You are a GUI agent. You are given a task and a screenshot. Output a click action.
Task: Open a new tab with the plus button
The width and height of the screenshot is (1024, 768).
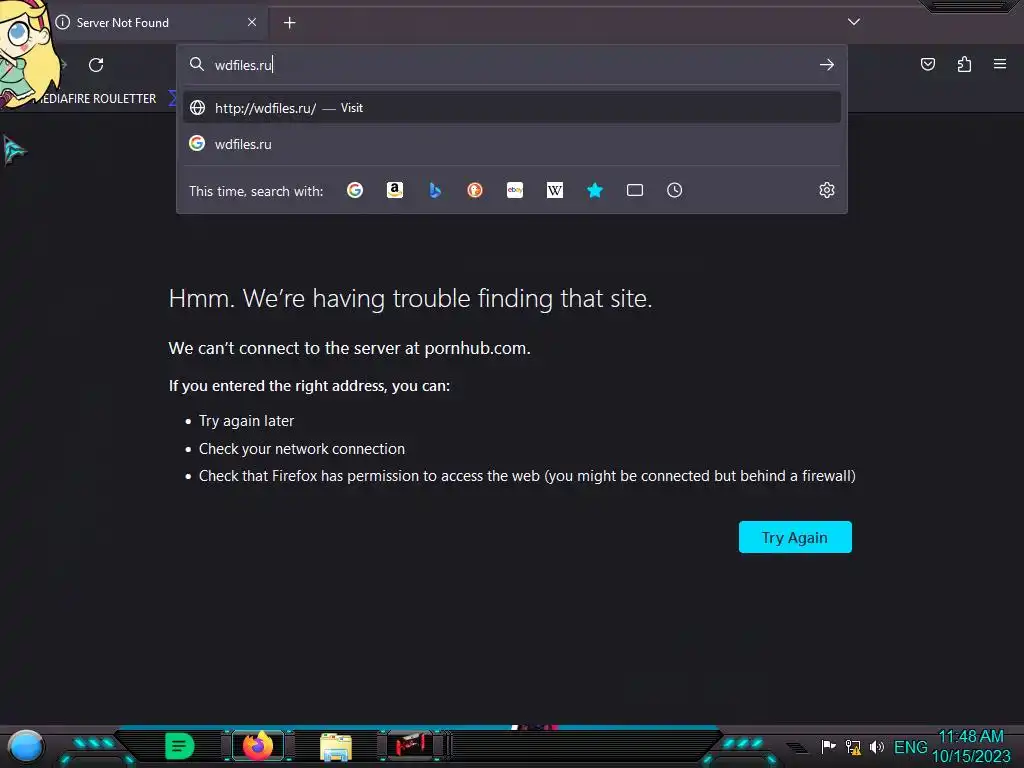point(289,23)
